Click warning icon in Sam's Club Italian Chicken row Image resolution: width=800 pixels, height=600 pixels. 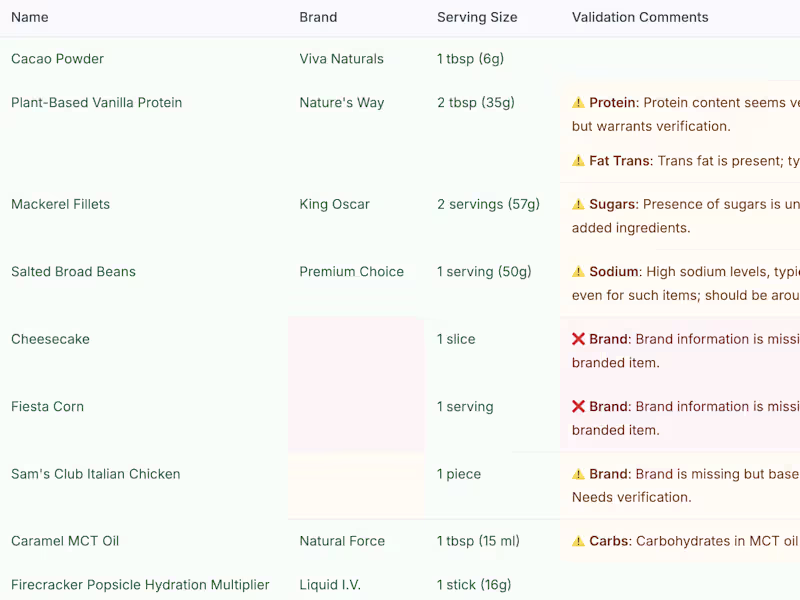coord(578,474)
